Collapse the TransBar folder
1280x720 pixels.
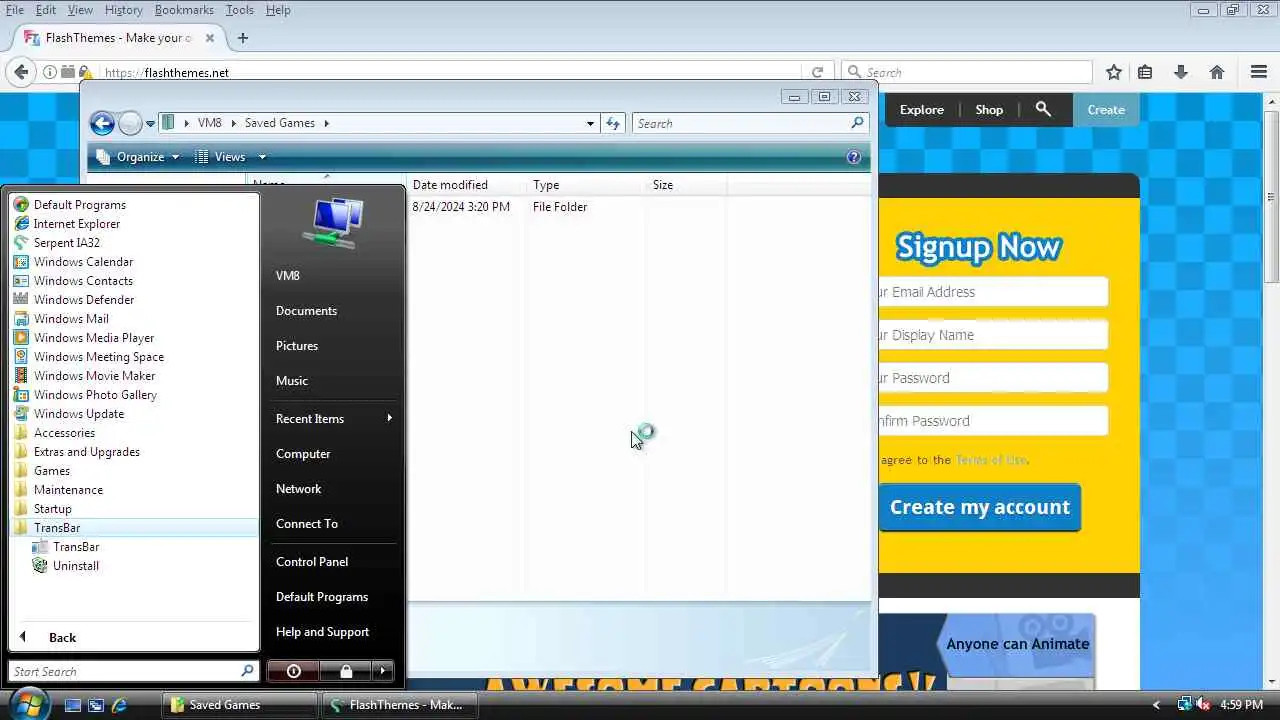pos(56,528)
